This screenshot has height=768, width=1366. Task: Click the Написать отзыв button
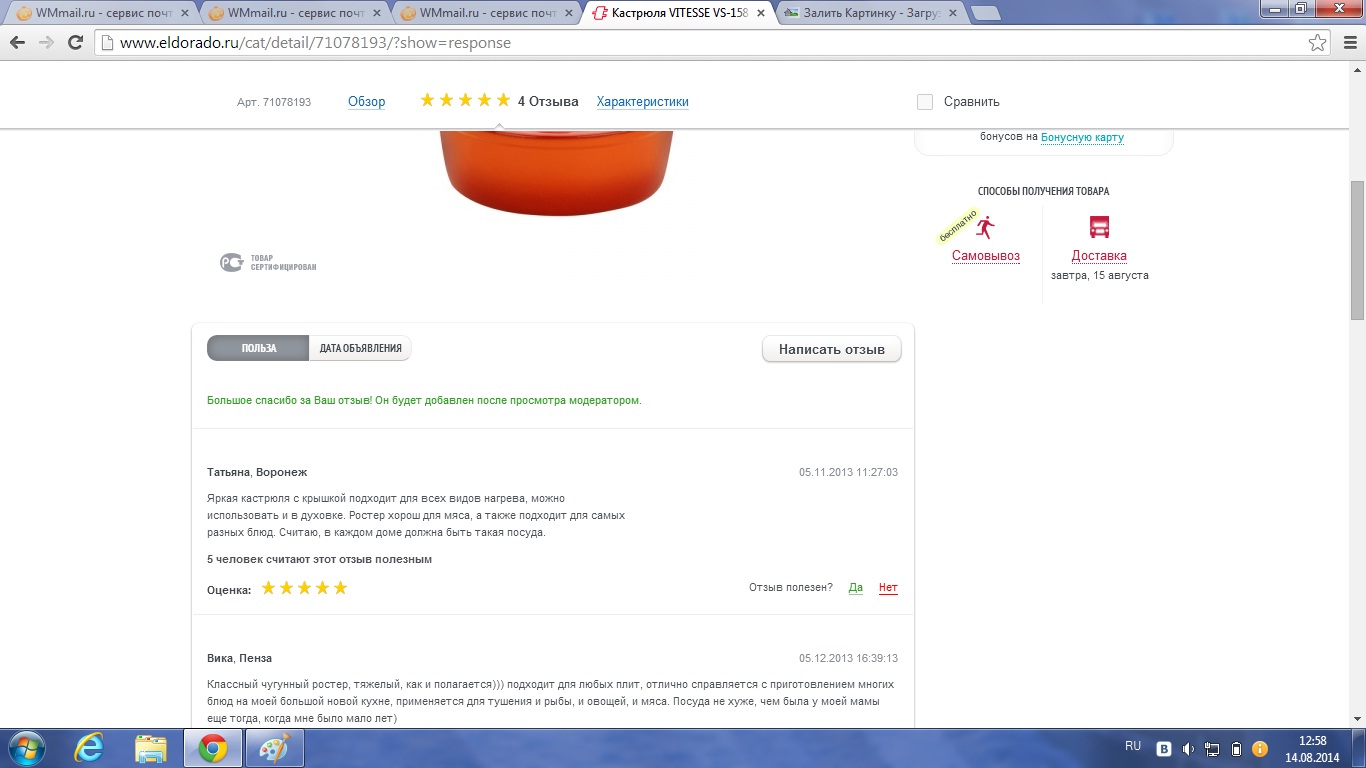832,350
